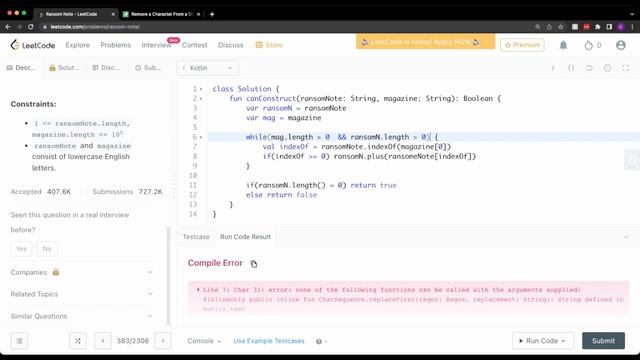Viewport: 640px width, 360px height.
Task: Place cursor on line 11 of code
Action: tap(321, 185)
